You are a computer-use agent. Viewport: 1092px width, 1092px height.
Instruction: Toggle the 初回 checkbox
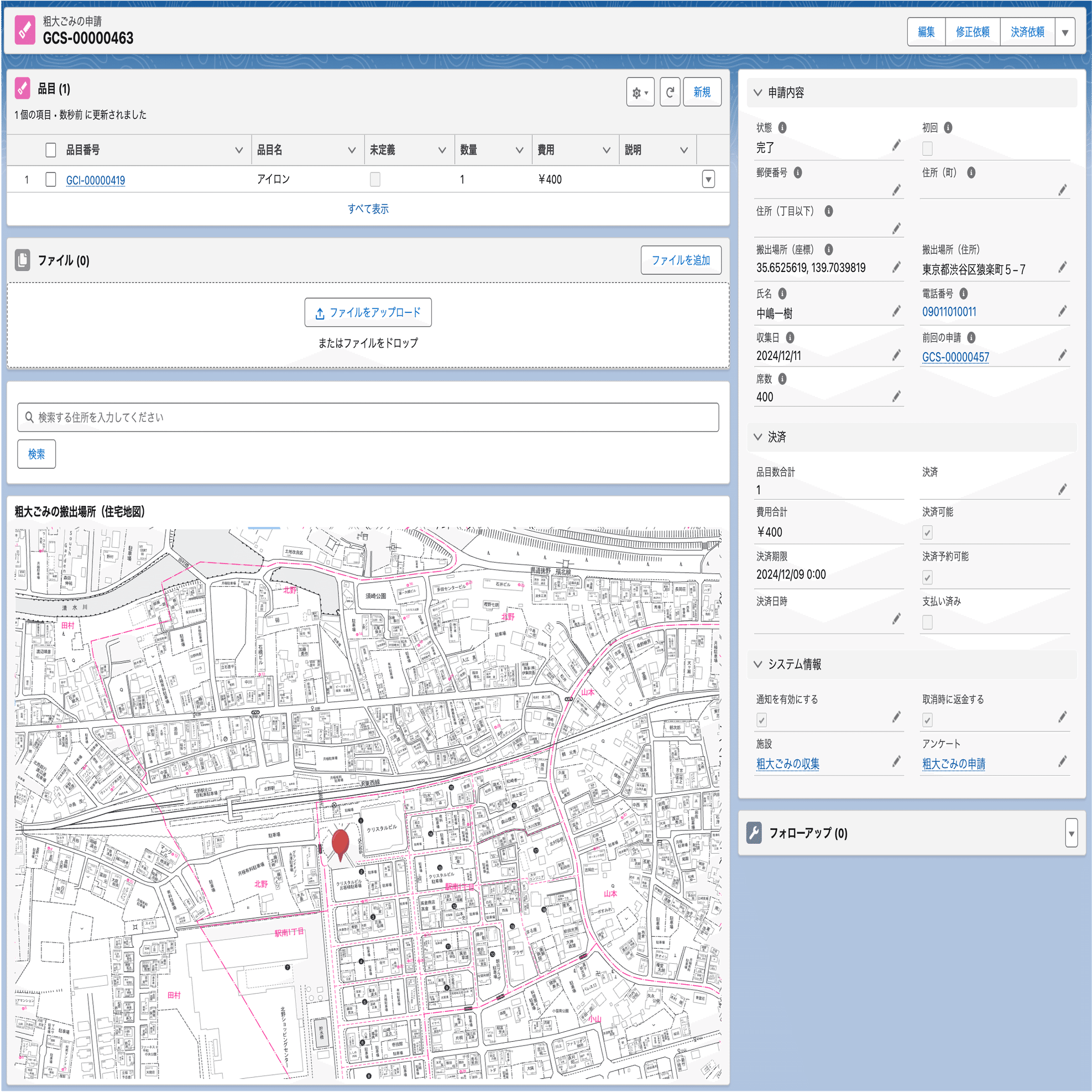[x=928, y=149]
